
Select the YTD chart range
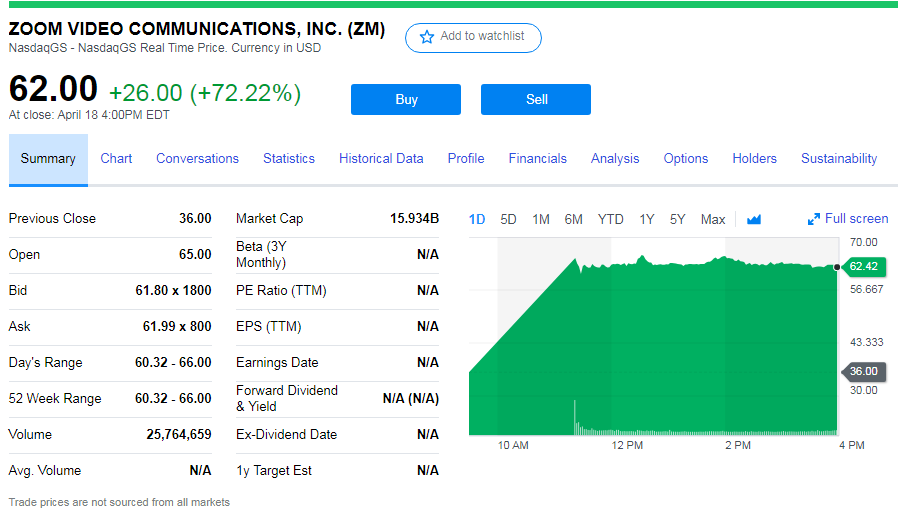pyautogui.click(x=611, y=219)
